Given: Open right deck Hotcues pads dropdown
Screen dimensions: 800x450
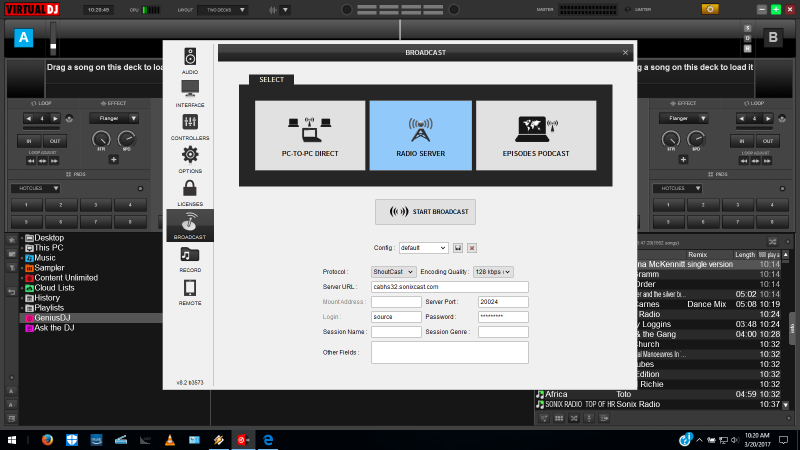Looking at the screenshot, I should 677,188.
